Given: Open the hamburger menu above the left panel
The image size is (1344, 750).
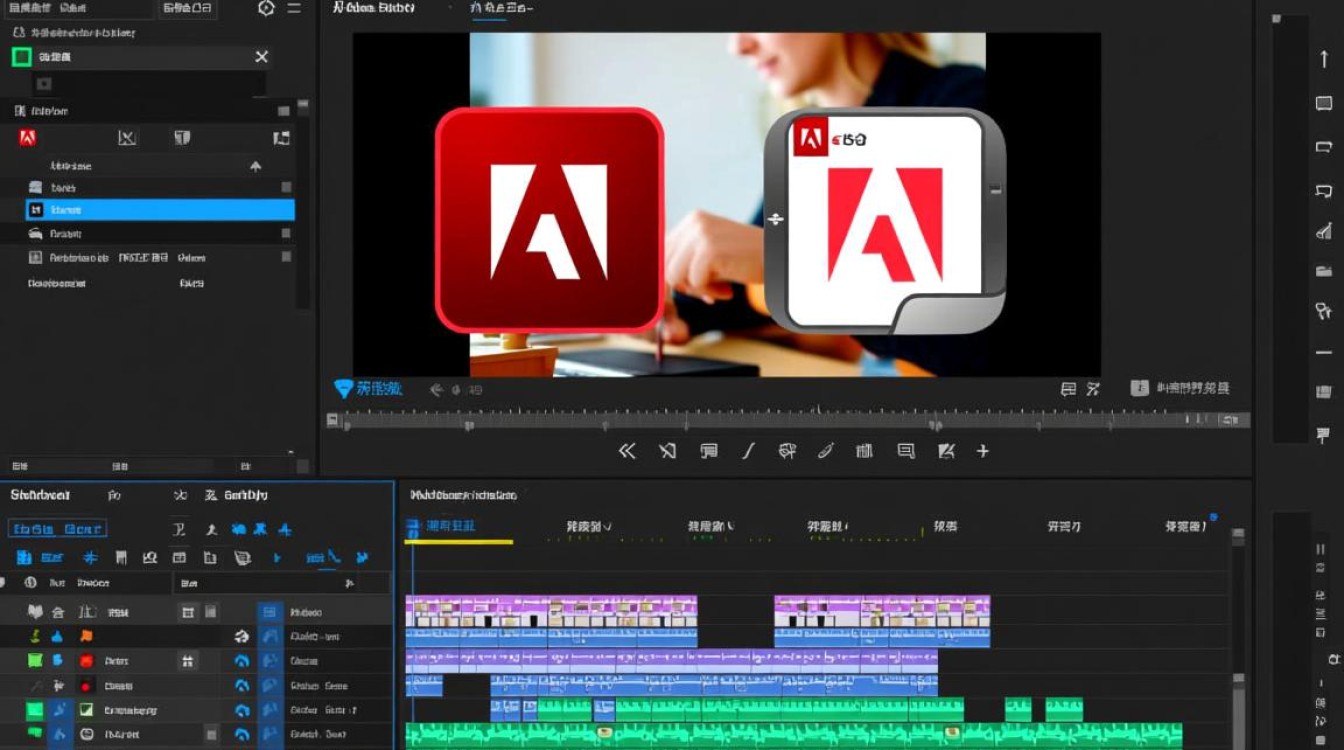Looking at the screenshot, I should click(x=293, y=8).
